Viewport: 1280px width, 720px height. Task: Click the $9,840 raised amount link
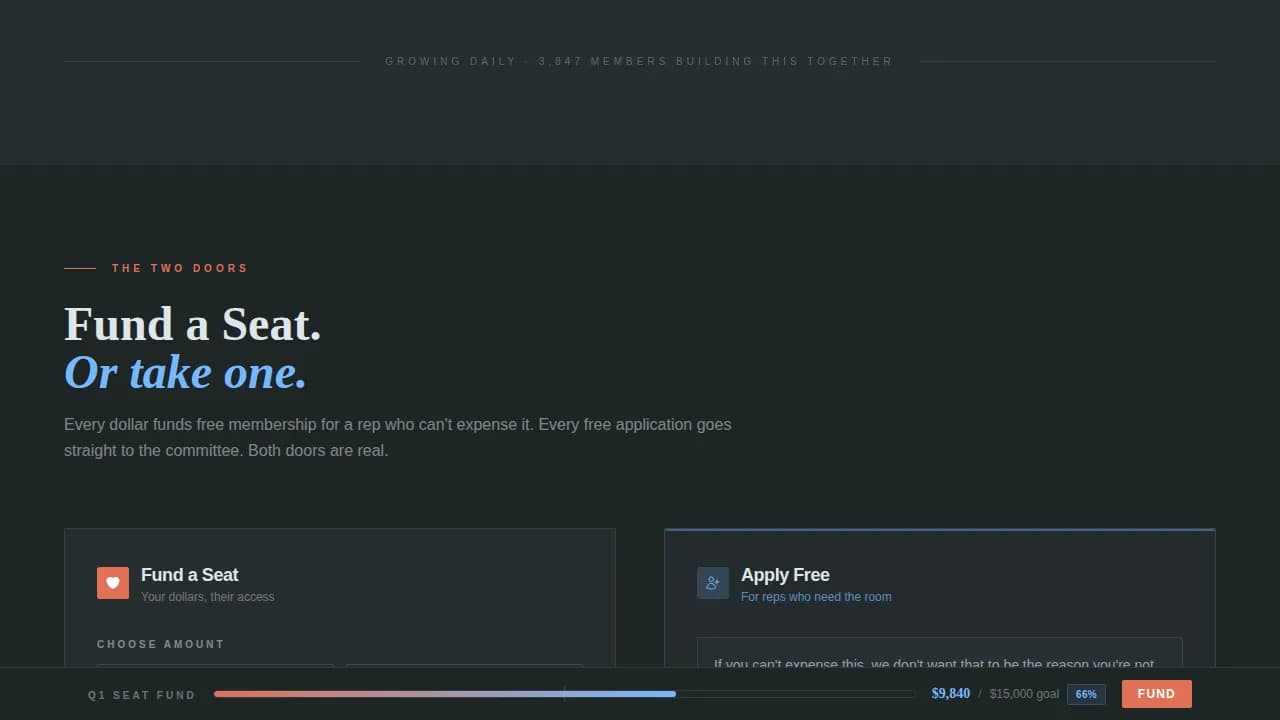coord(950,693)
